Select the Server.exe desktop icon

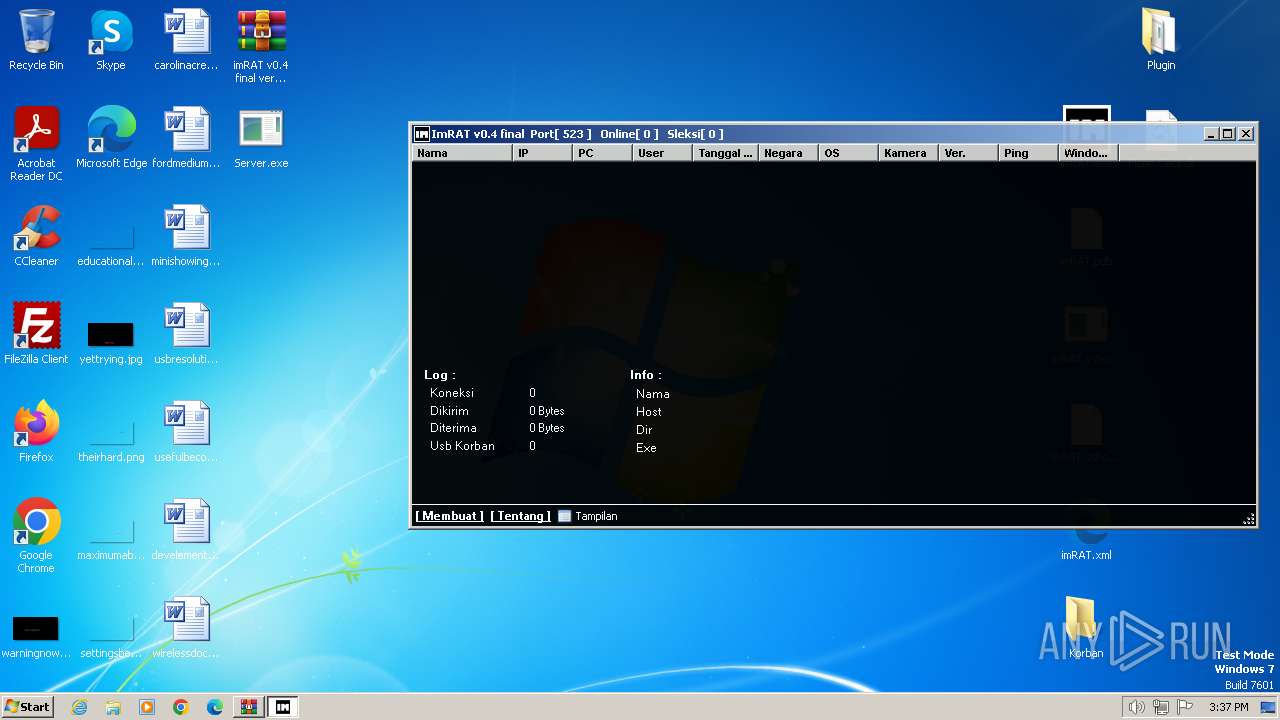(x=261, y=138)
